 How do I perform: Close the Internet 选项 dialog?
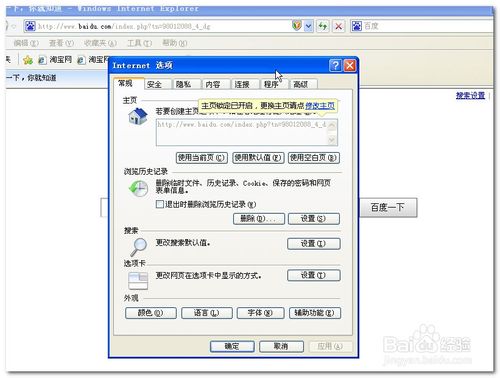tap(350, 65)
